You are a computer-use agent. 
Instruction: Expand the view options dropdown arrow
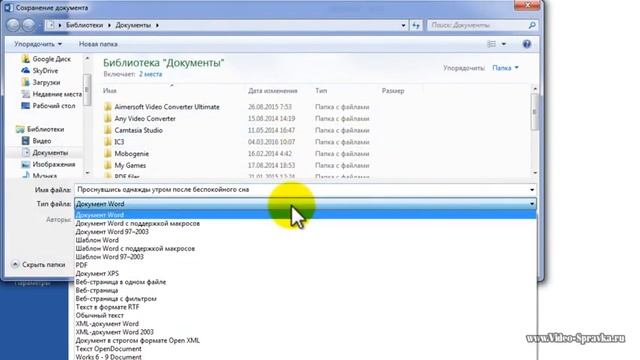click(504, 44)
